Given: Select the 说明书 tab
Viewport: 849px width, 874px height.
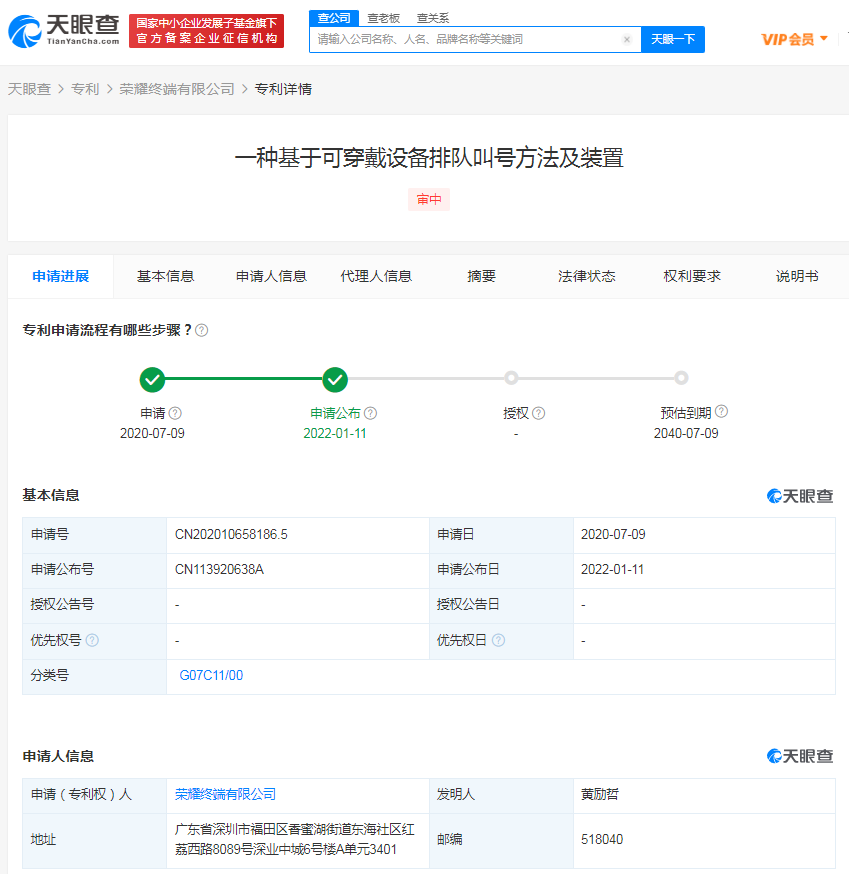Looking at the screenshot, I should pyautogui.click(x=797, y=276).
